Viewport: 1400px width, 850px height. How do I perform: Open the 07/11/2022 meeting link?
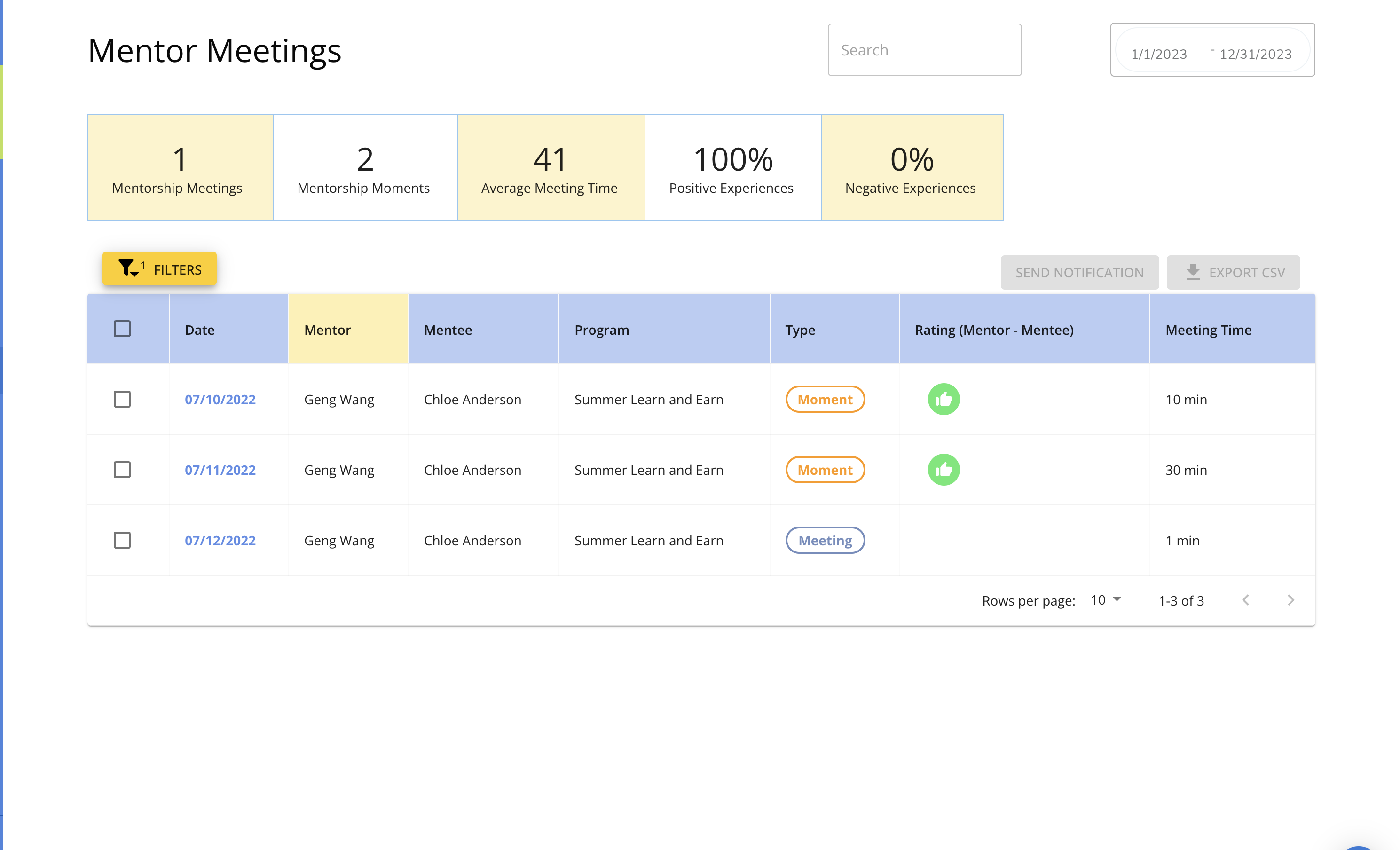point(220,470)
